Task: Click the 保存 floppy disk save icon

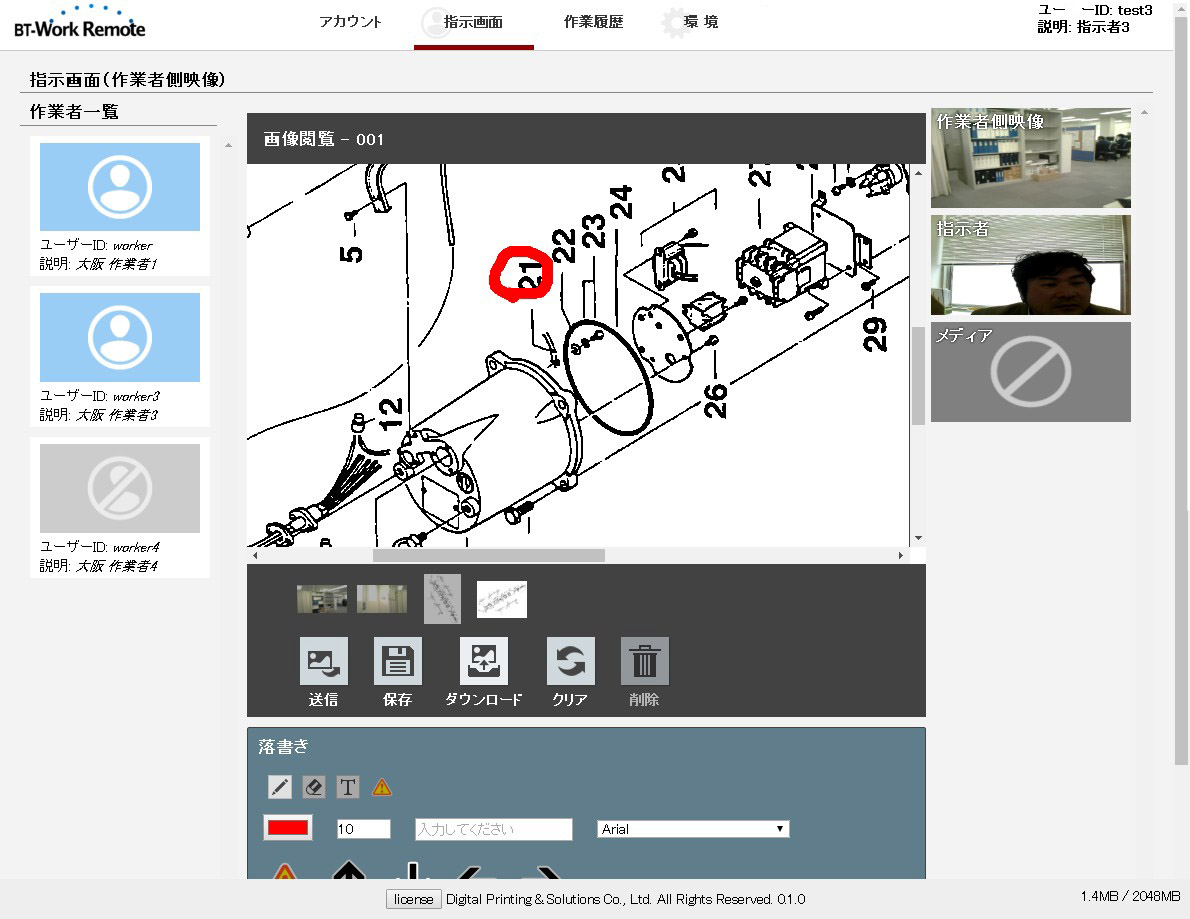Action: (397, 662)
